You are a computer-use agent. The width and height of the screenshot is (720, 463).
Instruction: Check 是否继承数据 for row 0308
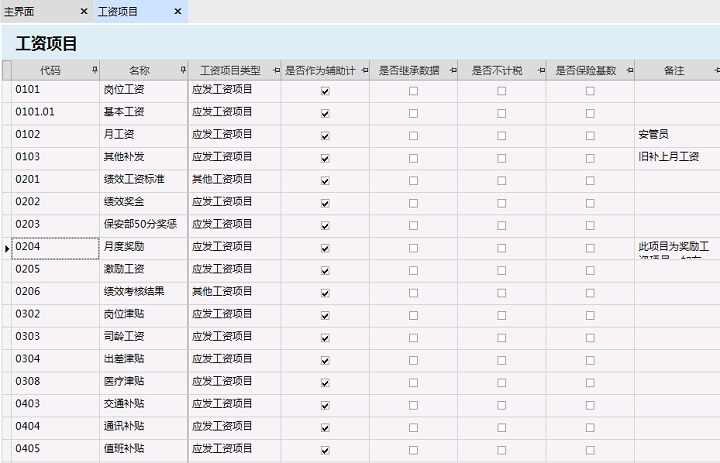coord(413,383)
